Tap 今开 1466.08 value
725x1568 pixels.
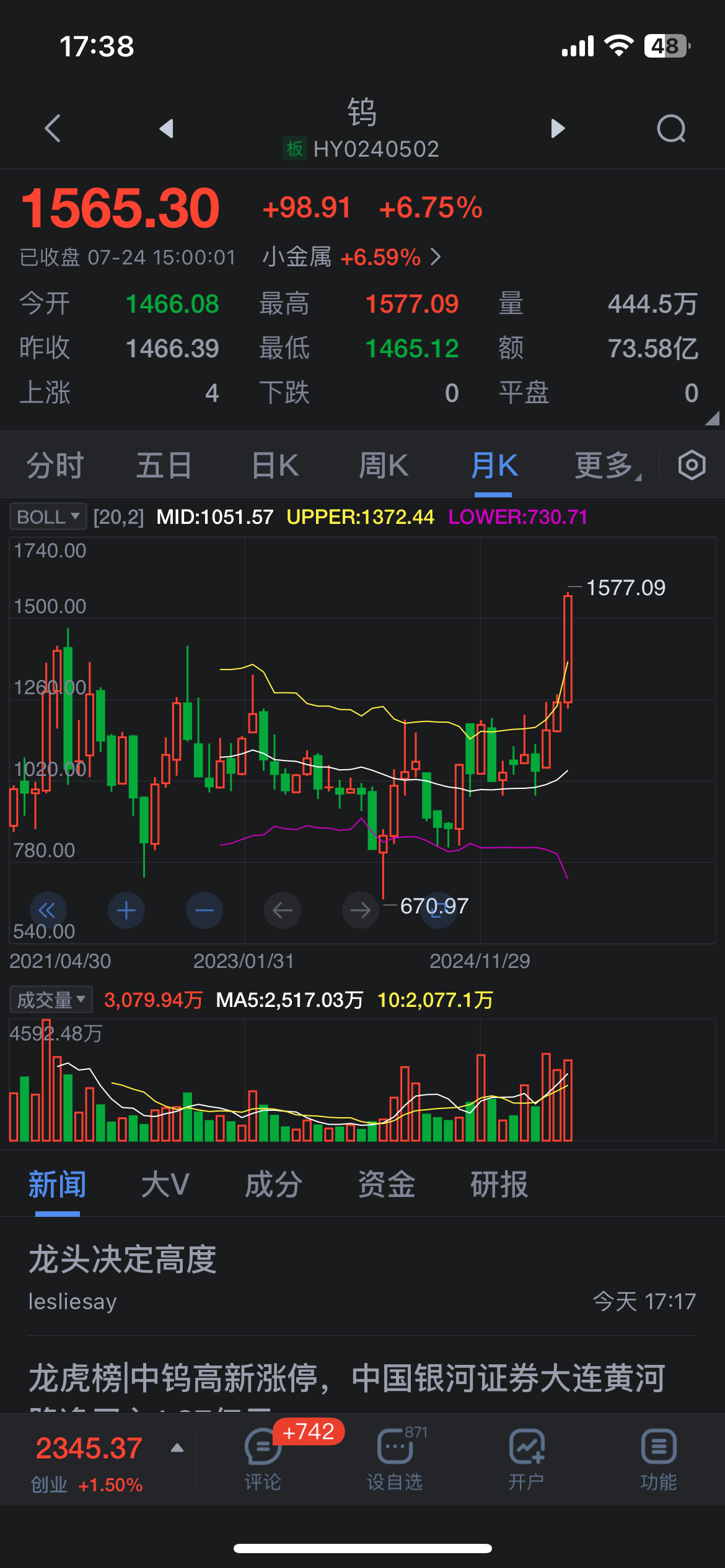coord(172,304)
